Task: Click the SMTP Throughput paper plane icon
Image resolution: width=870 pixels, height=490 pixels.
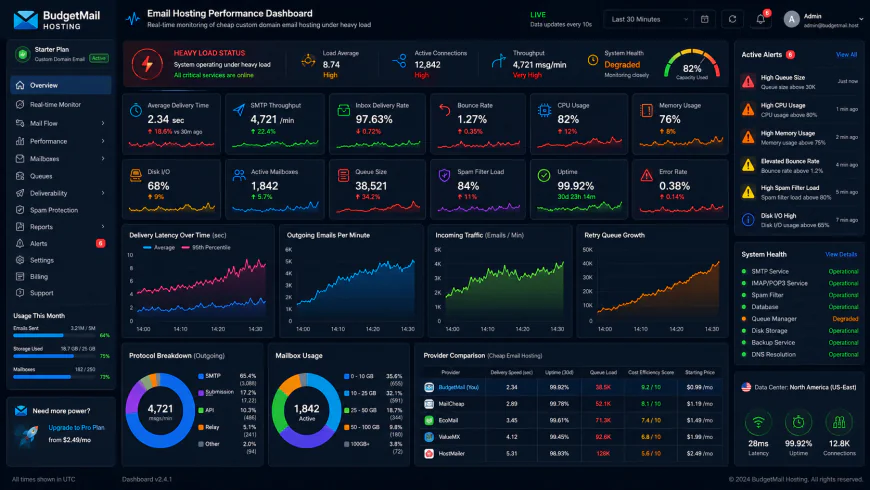Action: coord(239,109)
